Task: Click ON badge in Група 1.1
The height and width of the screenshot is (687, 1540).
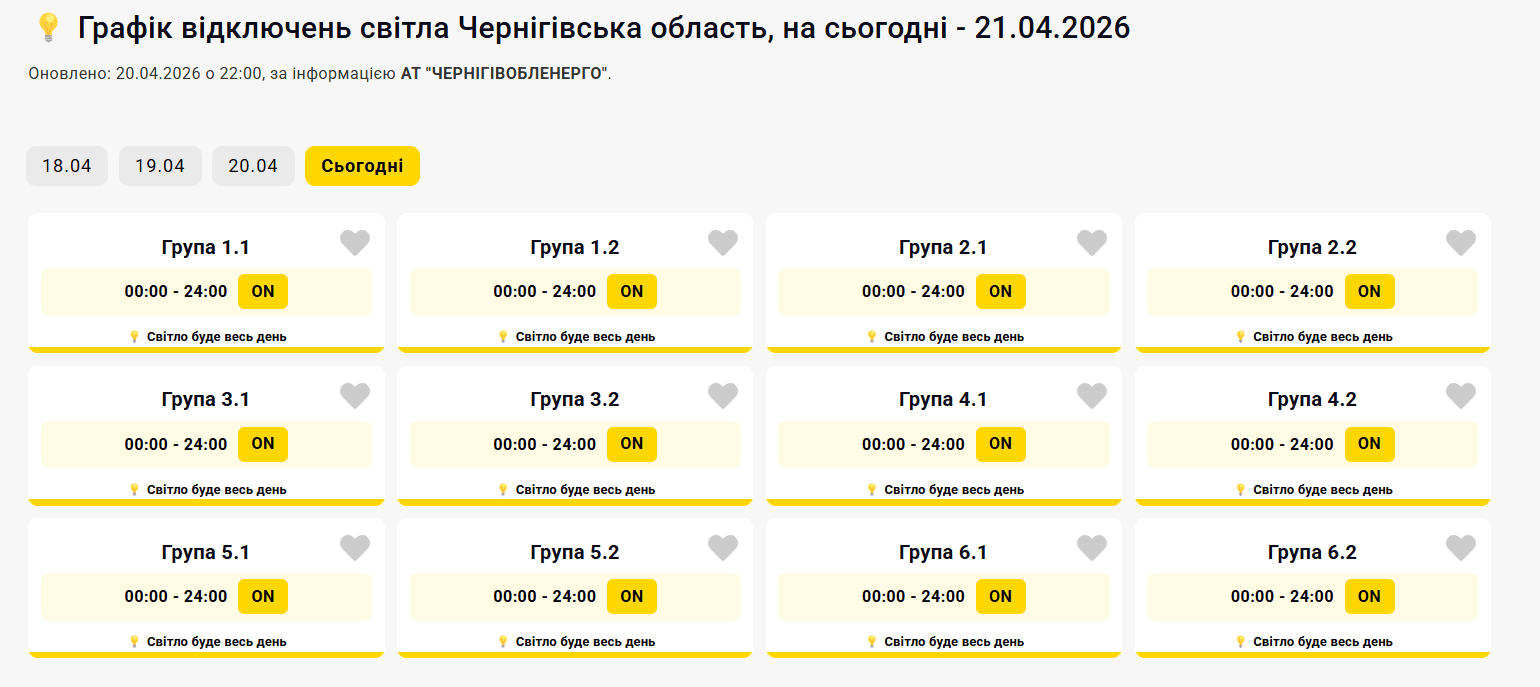Action: click(x=263, y=291)
